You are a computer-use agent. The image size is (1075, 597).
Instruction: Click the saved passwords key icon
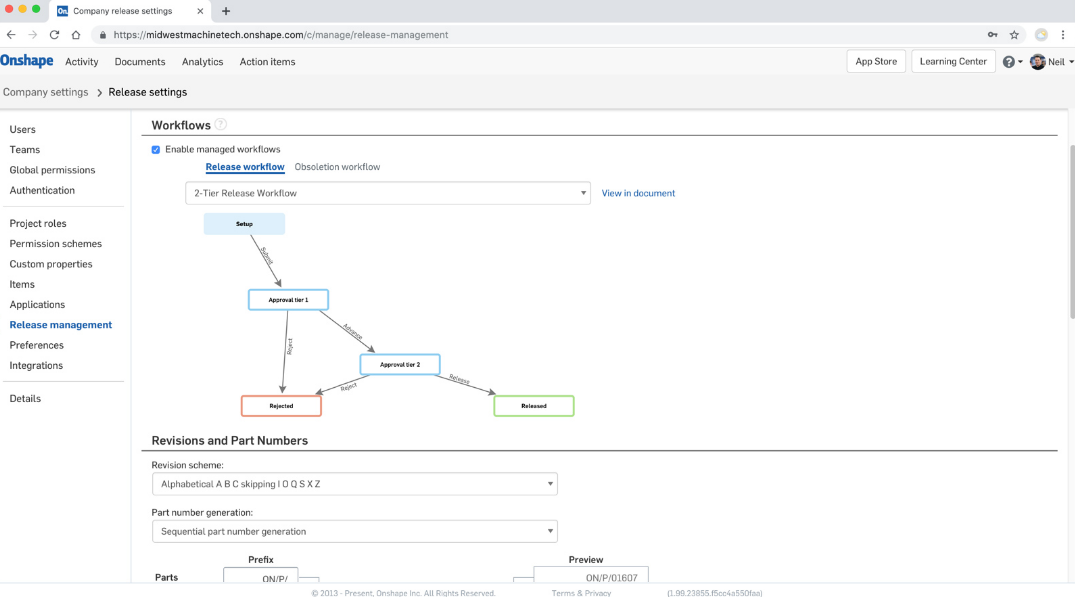pyautogui.click(x=992, y=34)
